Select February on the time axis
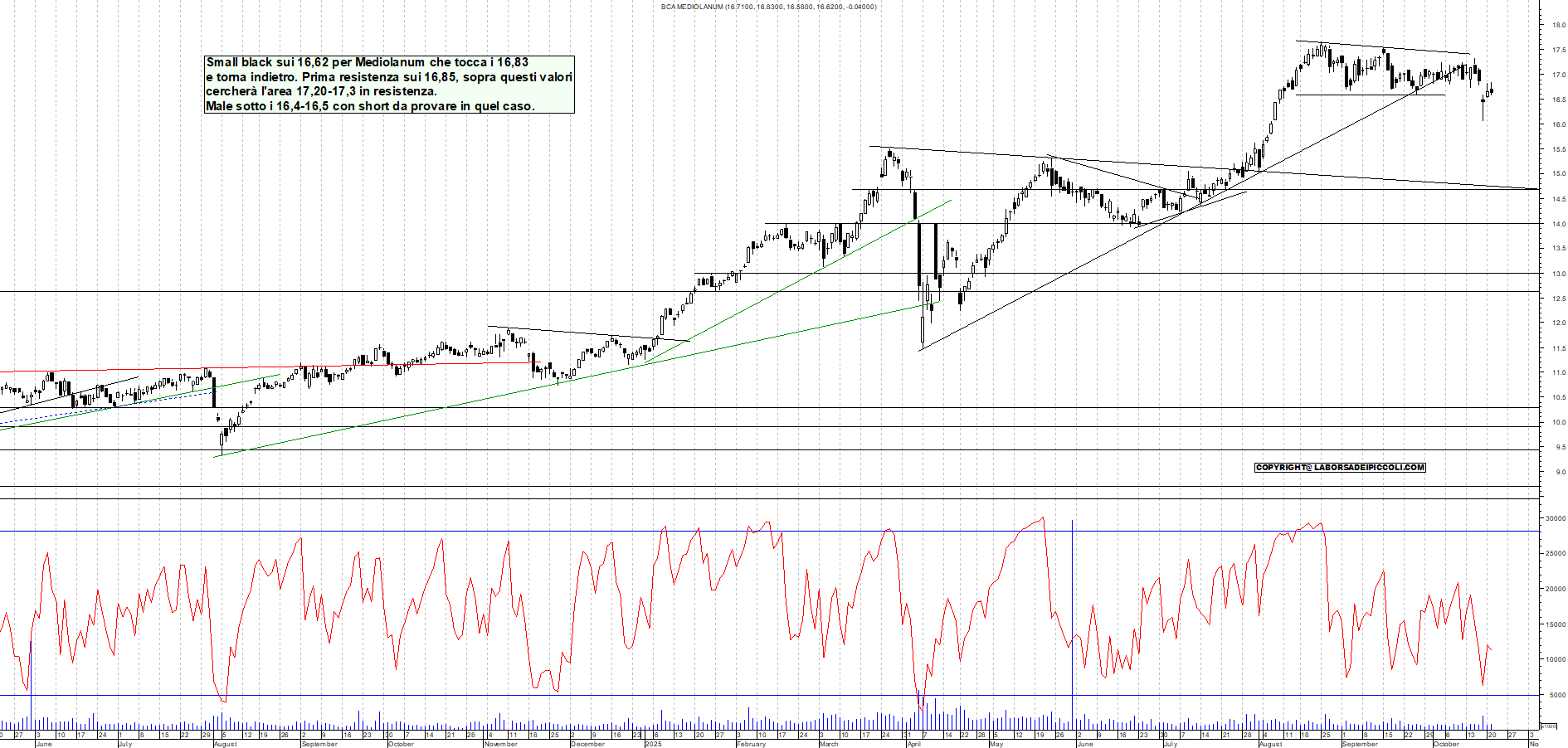The width and height of the screenshot is (1568, 748). coord(751,744)
